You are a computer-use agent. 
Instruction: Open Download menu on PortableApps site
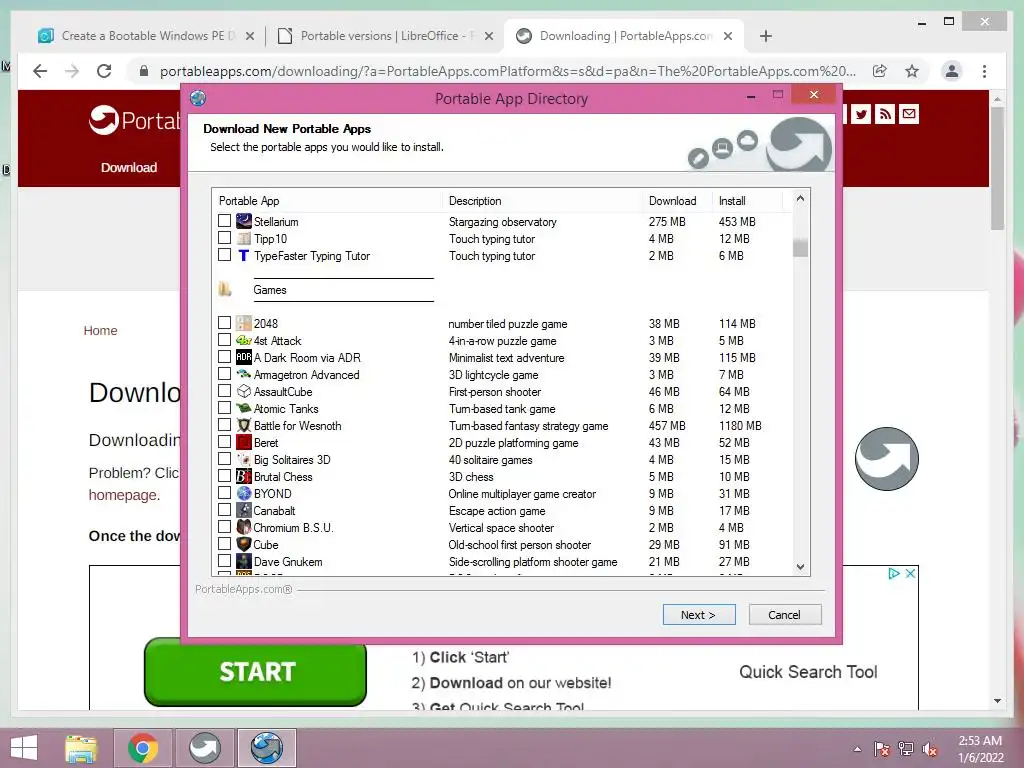click(x=129, y=167)
